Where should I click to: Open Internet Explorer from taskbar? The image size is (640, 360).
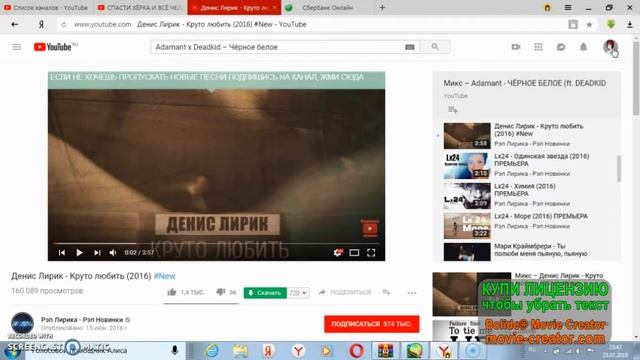pyautogui.click(x=212, y=351)
